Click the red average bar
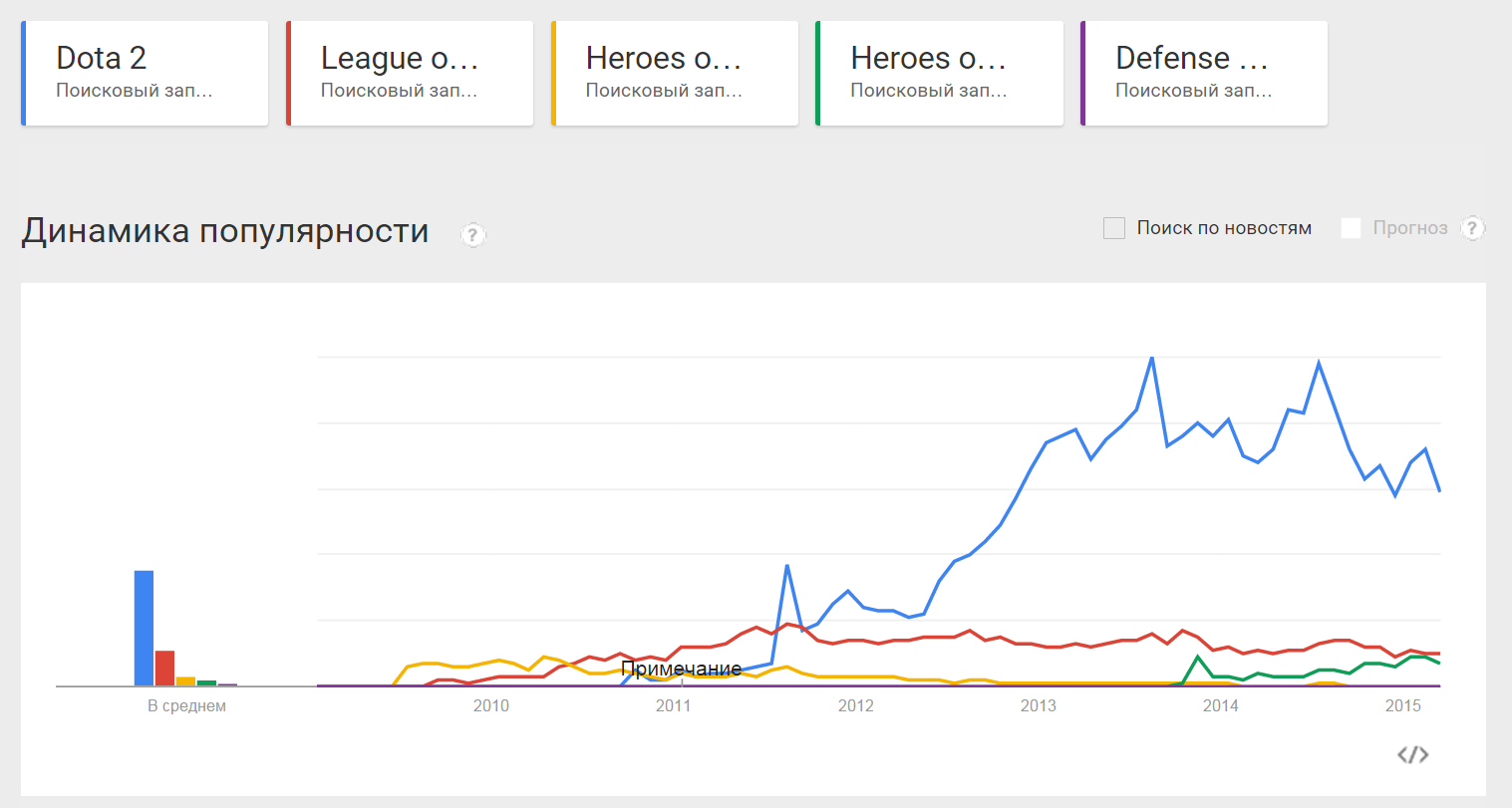1512x808 pixels. 164,669
